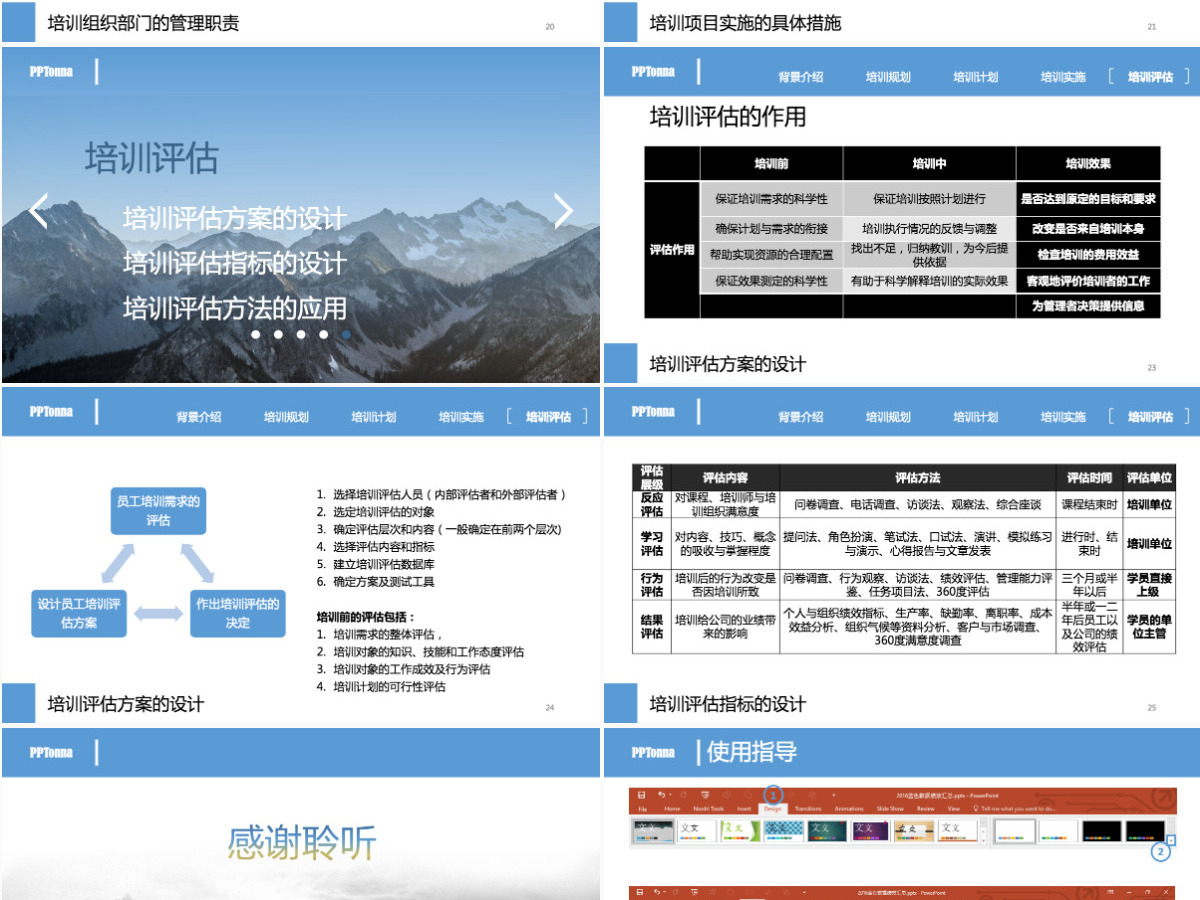This screenshot has width=1200, height=900.
Task: Select the tan ink-brush theme thumbnail
Action: pyautogui.click(x=914, y=830)
